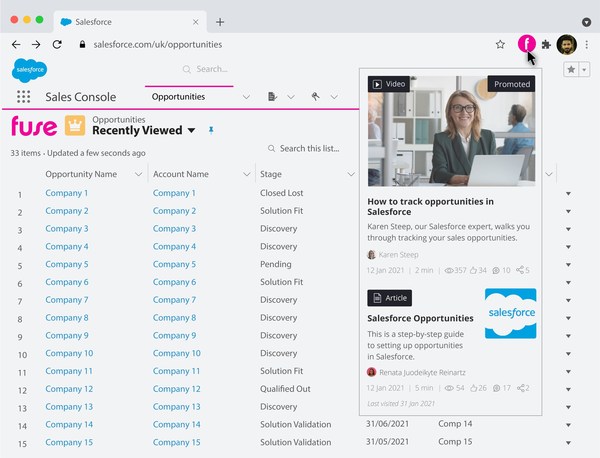Open a new browser tab
This screenshot has width=600, height=458.
coord(220,22)
